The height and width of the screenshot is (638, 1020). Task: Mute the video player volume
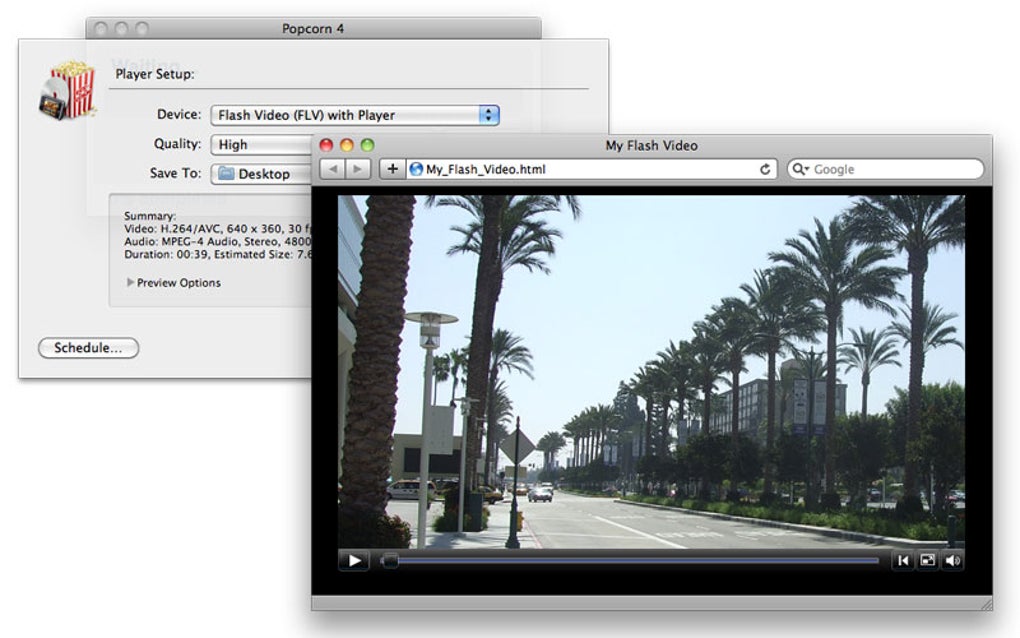pyautogui.click(x=952, y=560)
